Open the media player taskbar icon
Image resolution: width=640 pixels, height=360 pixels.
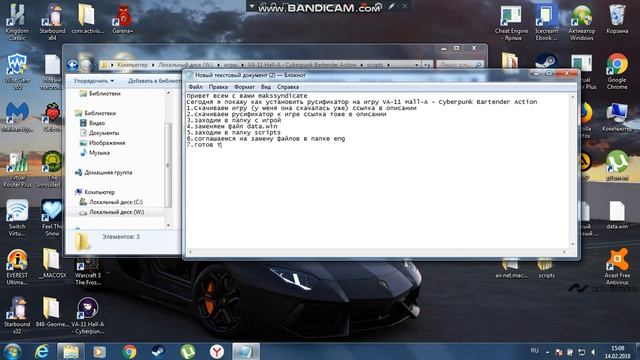click(x=99, y=352)
